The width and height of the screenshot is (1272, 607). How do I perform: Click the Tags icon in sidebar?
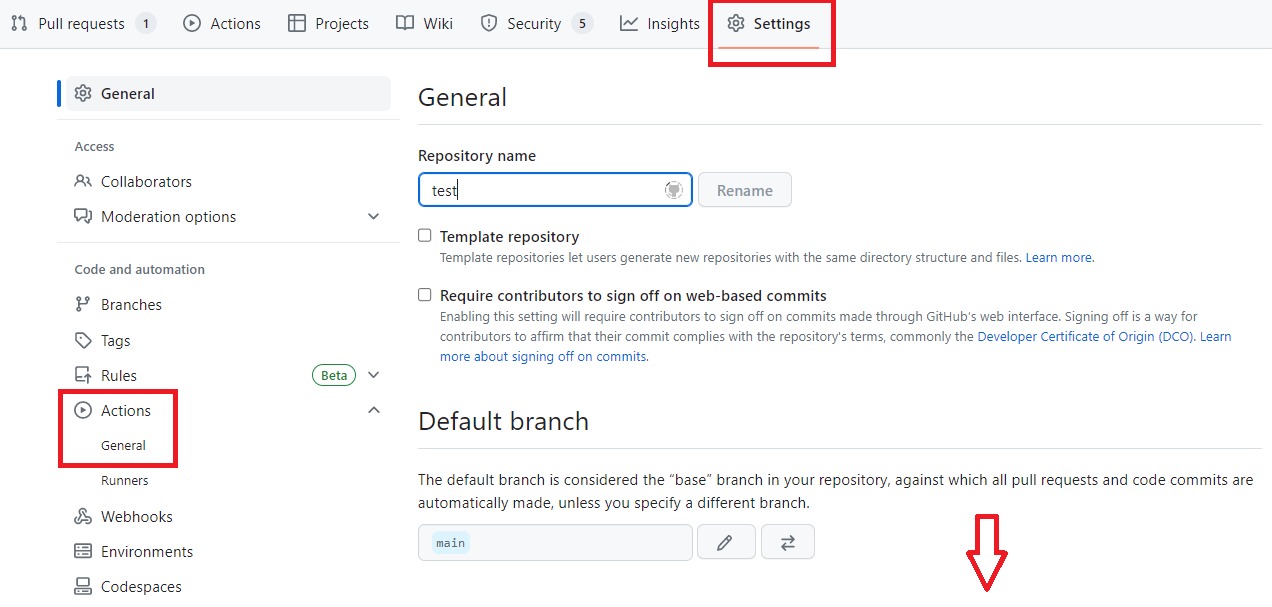click(x=83, y=341)
